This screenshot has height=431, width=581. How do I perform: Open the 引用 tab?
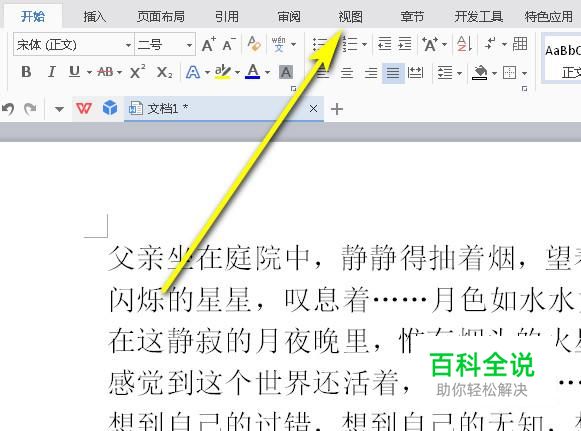tap(227, 17)
